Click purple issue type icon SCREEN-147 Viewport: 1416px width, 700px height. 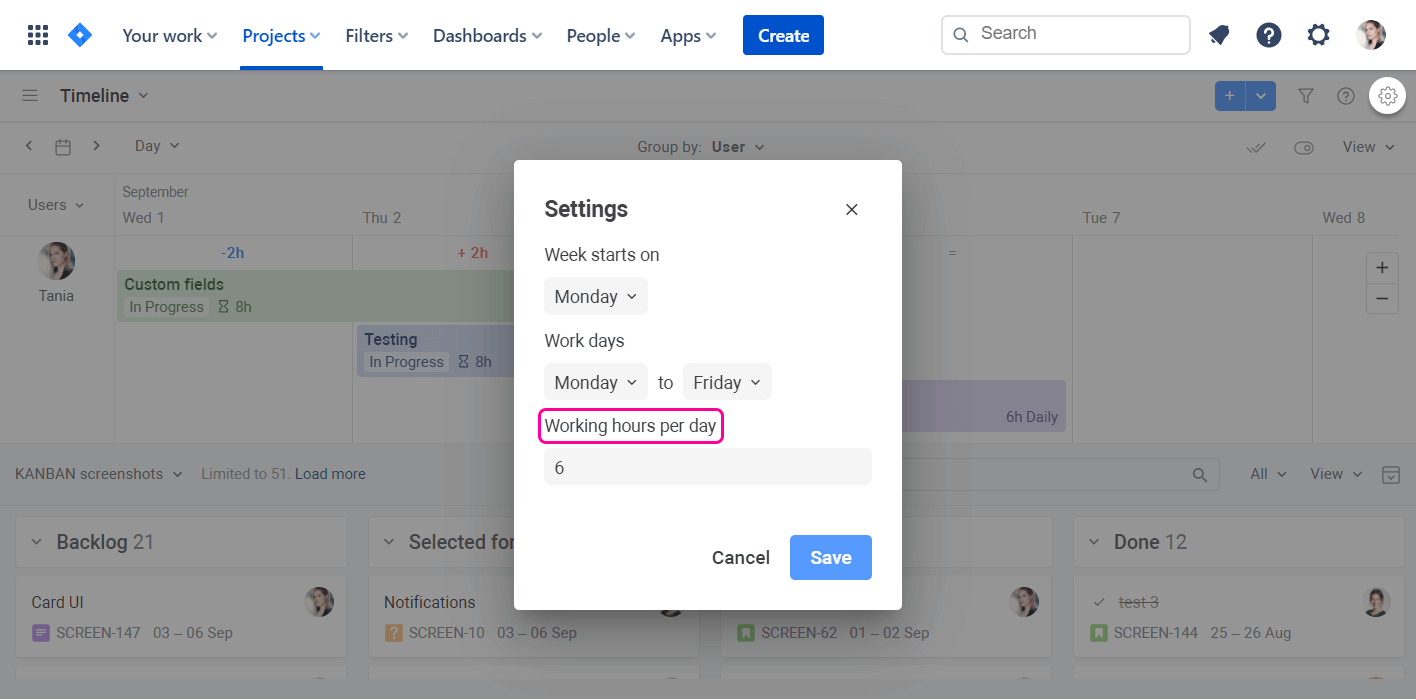click(41, 633)
